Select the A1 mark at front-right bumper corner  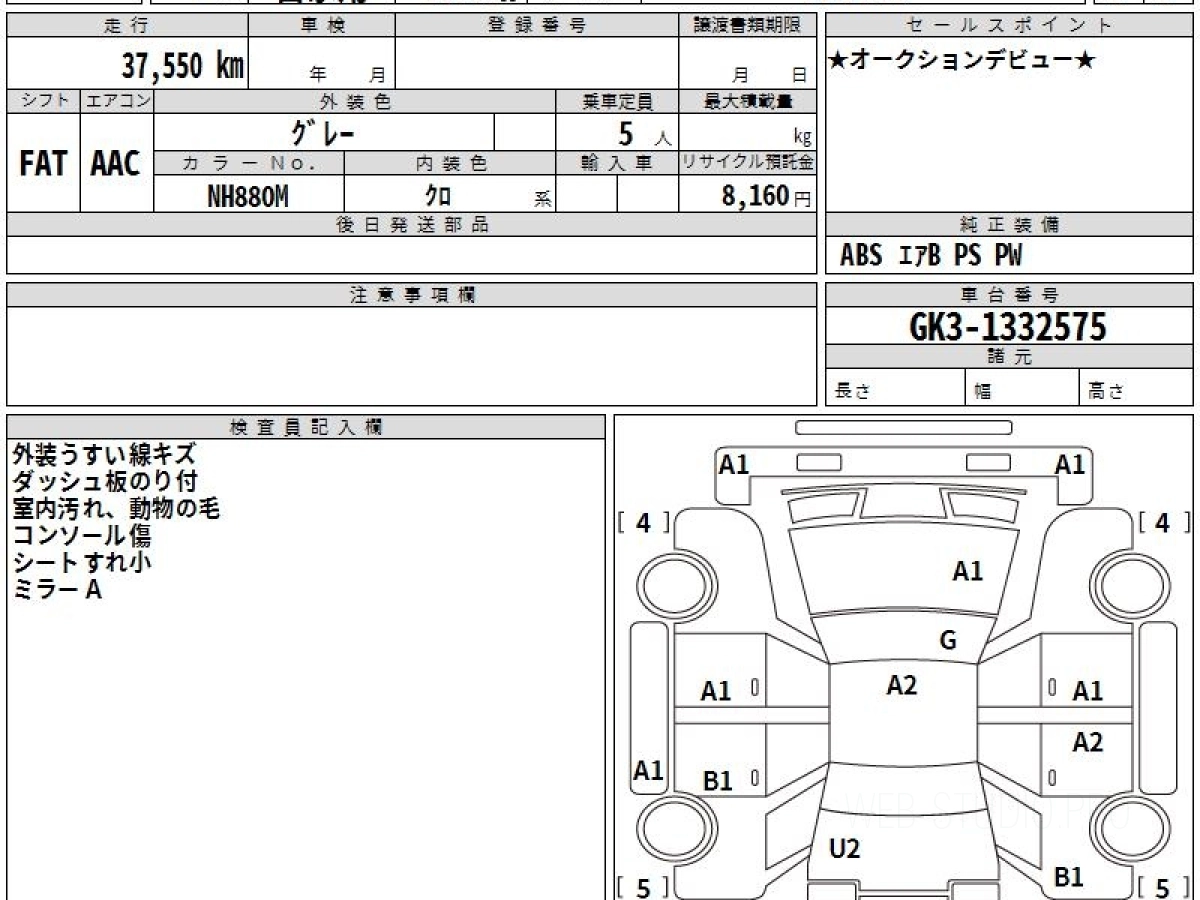click(x=1070, y=464)
